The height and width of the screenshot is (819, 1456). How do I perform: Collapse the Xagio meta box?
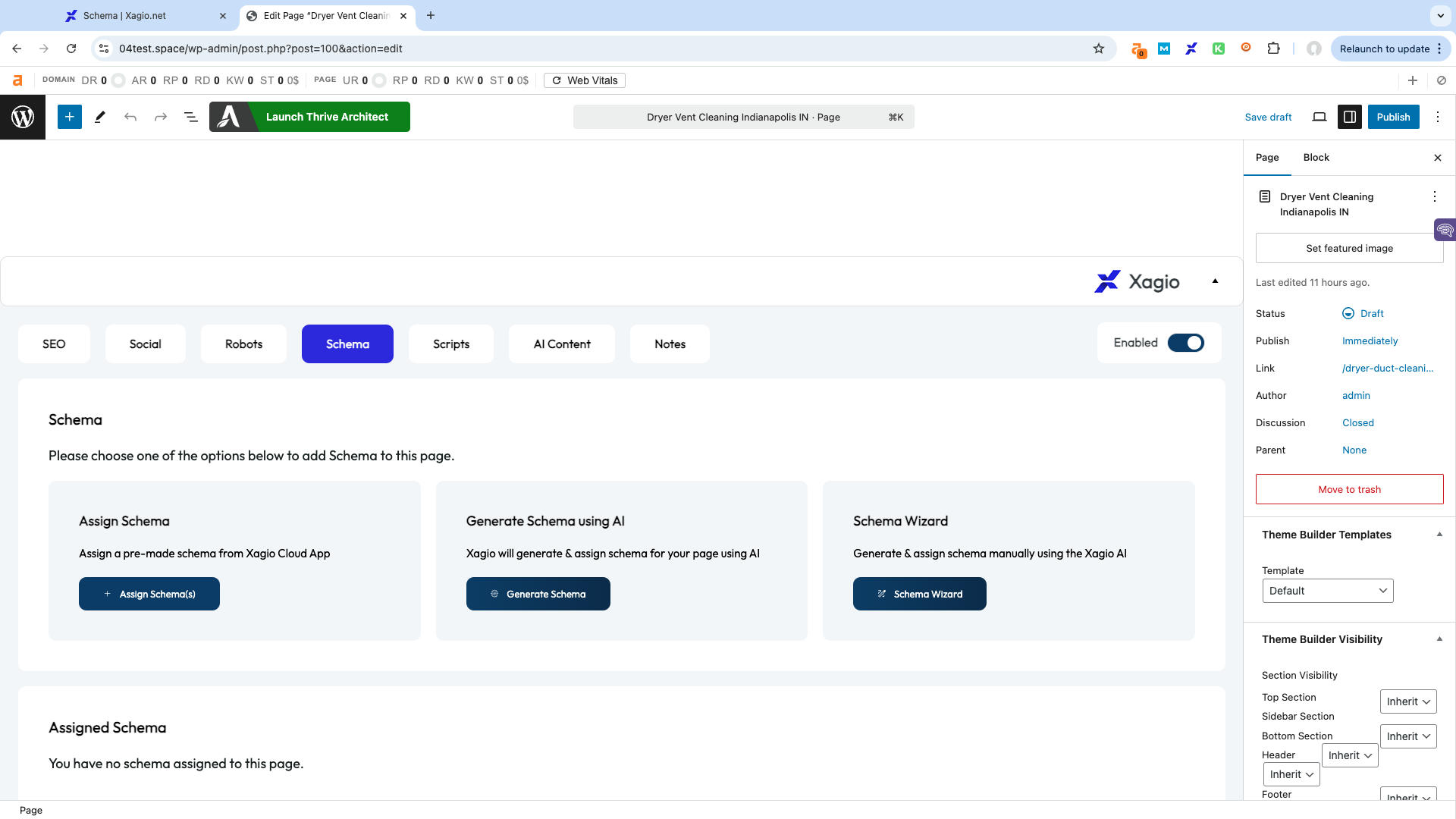click(x=1215, y=281)
